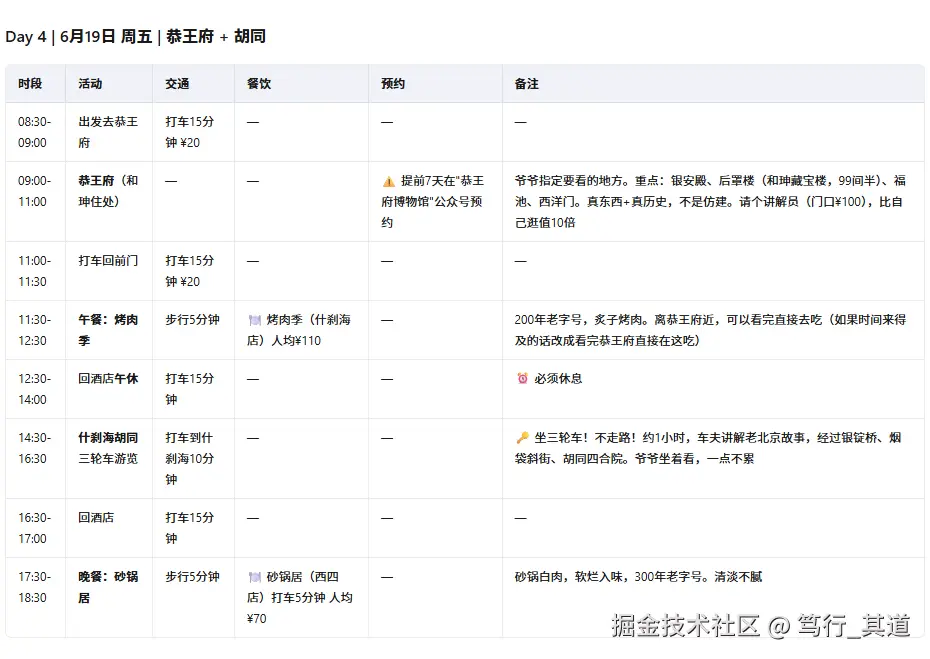Click the warning icon before 提前7天在恭王府

[388, 181]
